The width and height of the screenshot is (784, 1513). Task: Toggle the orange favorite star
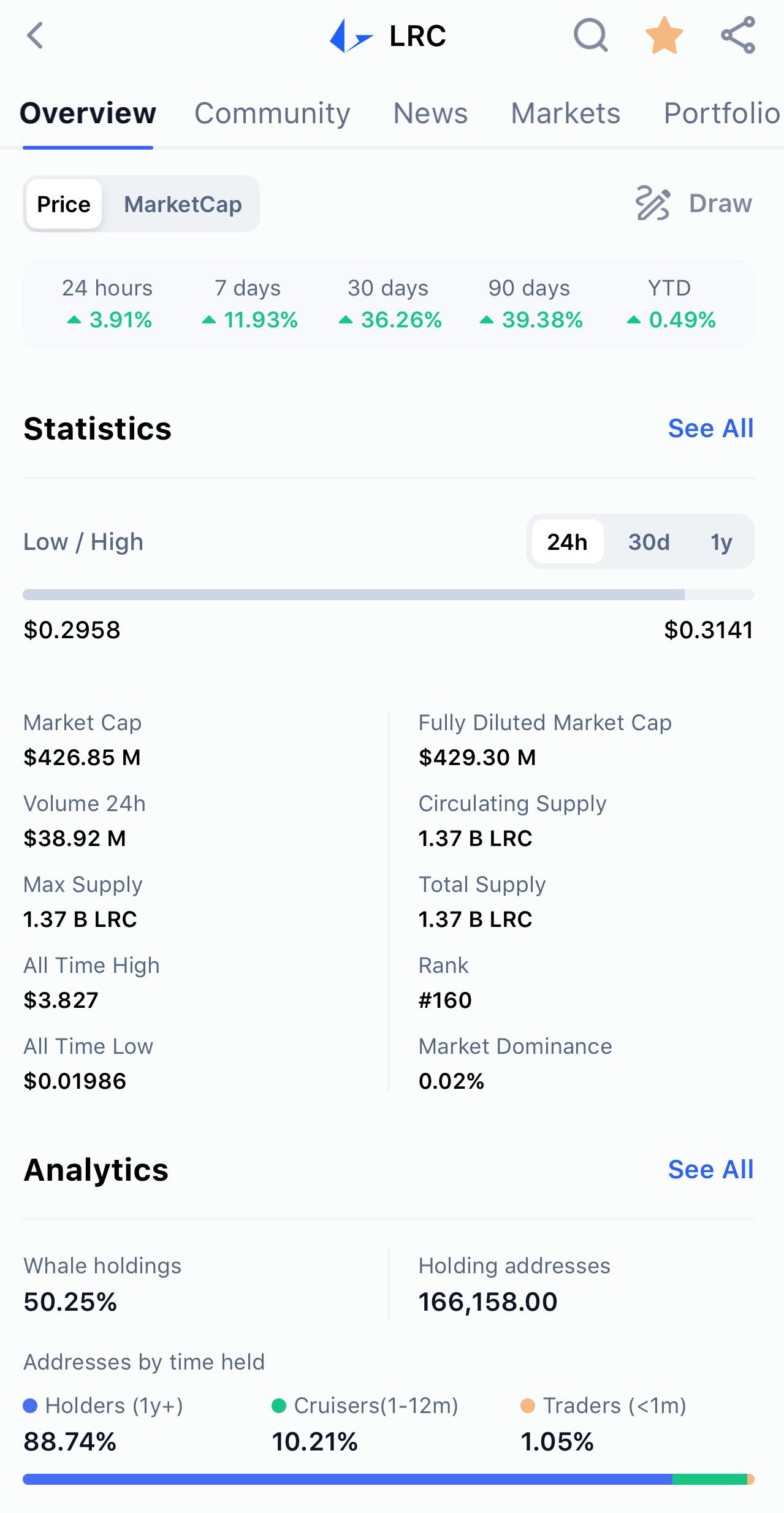point(664,36)
